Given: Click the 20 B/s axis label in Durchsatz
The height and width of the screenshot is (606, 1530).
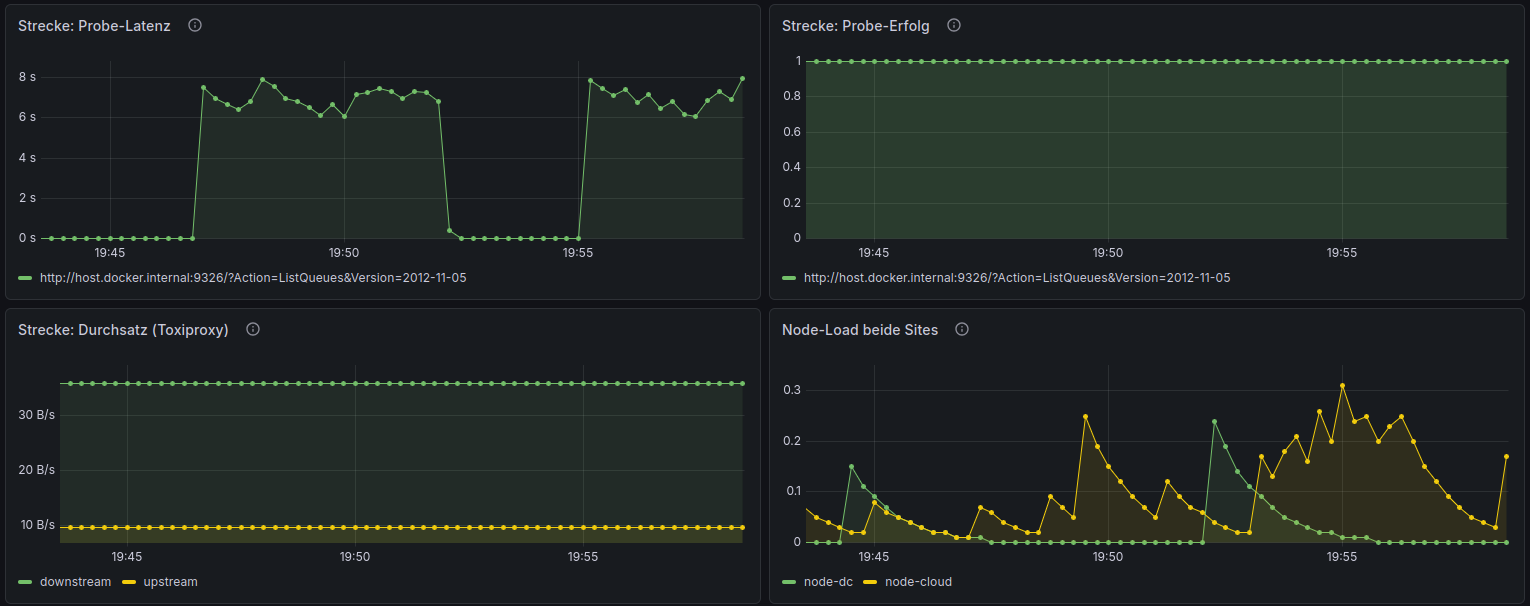Looking at the screenshot, I should coord(37,469).
